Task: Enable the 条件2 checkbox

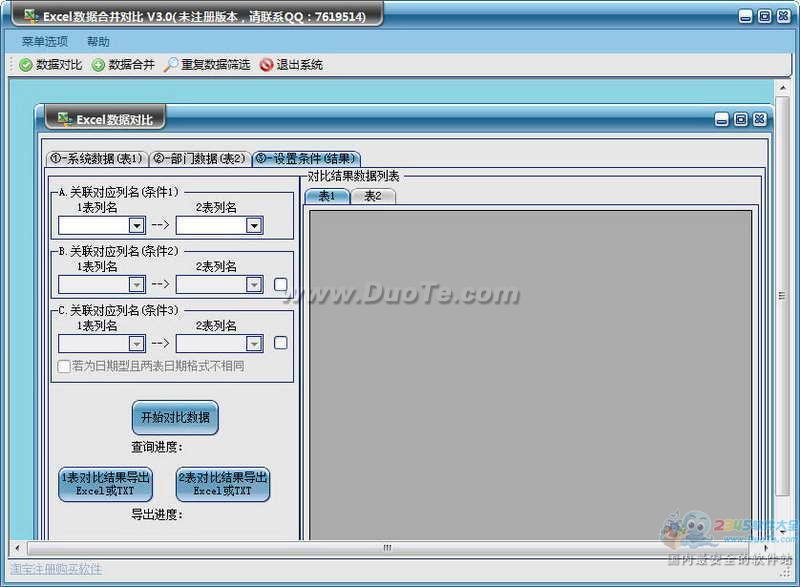Action: pos(281,285)
